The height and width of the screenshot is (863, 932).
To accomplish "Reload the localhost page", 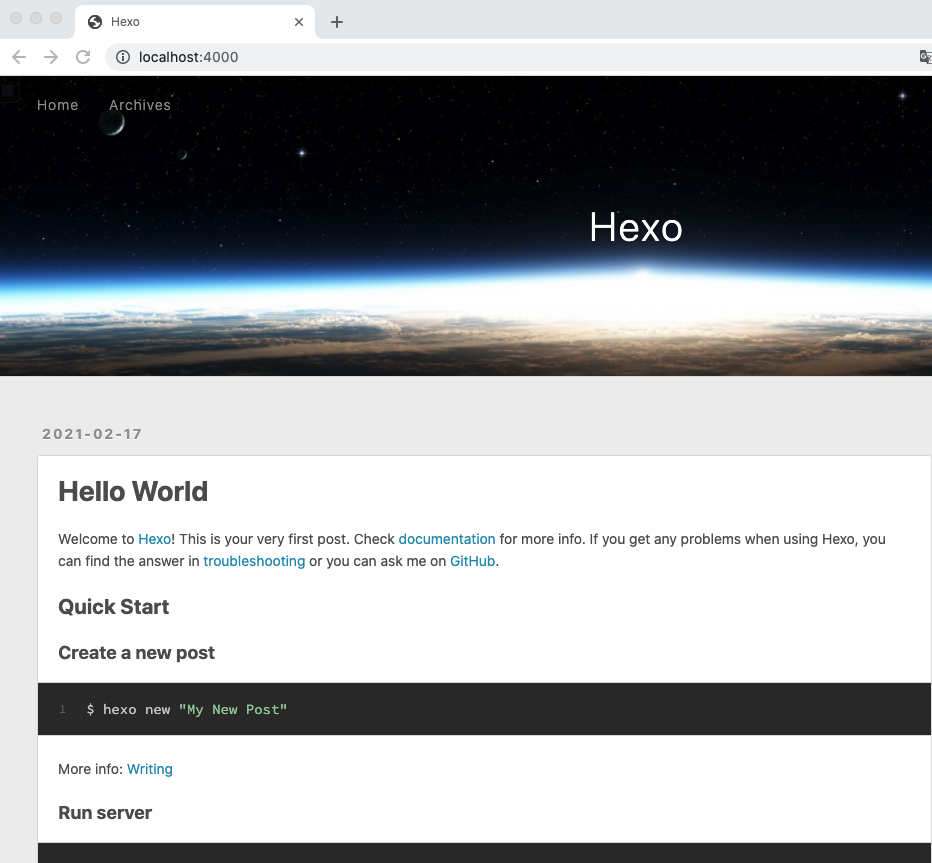I will 83,57.
